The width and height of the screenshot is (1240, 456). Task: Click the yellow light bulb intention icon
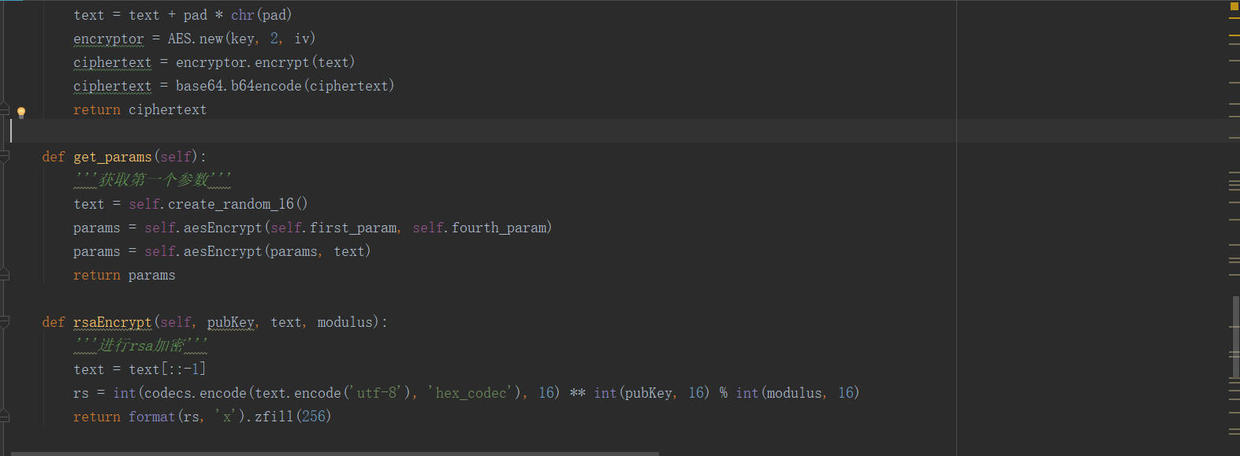(x=21, y=112)
